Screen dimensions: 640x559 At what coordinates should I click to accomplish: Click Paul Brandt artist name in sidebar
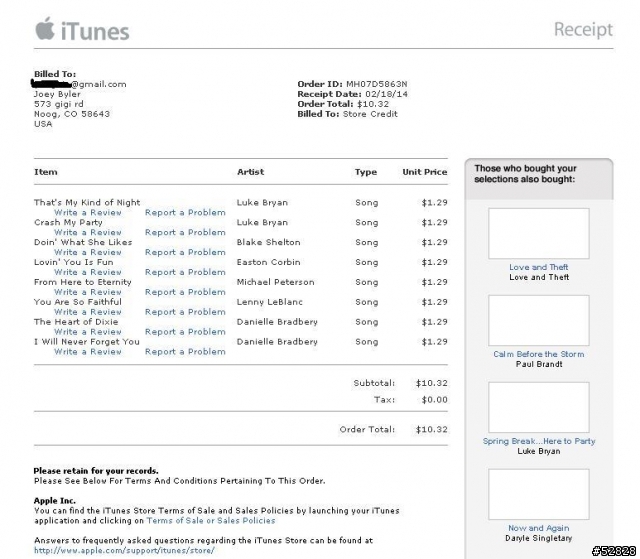click(539, 364)
